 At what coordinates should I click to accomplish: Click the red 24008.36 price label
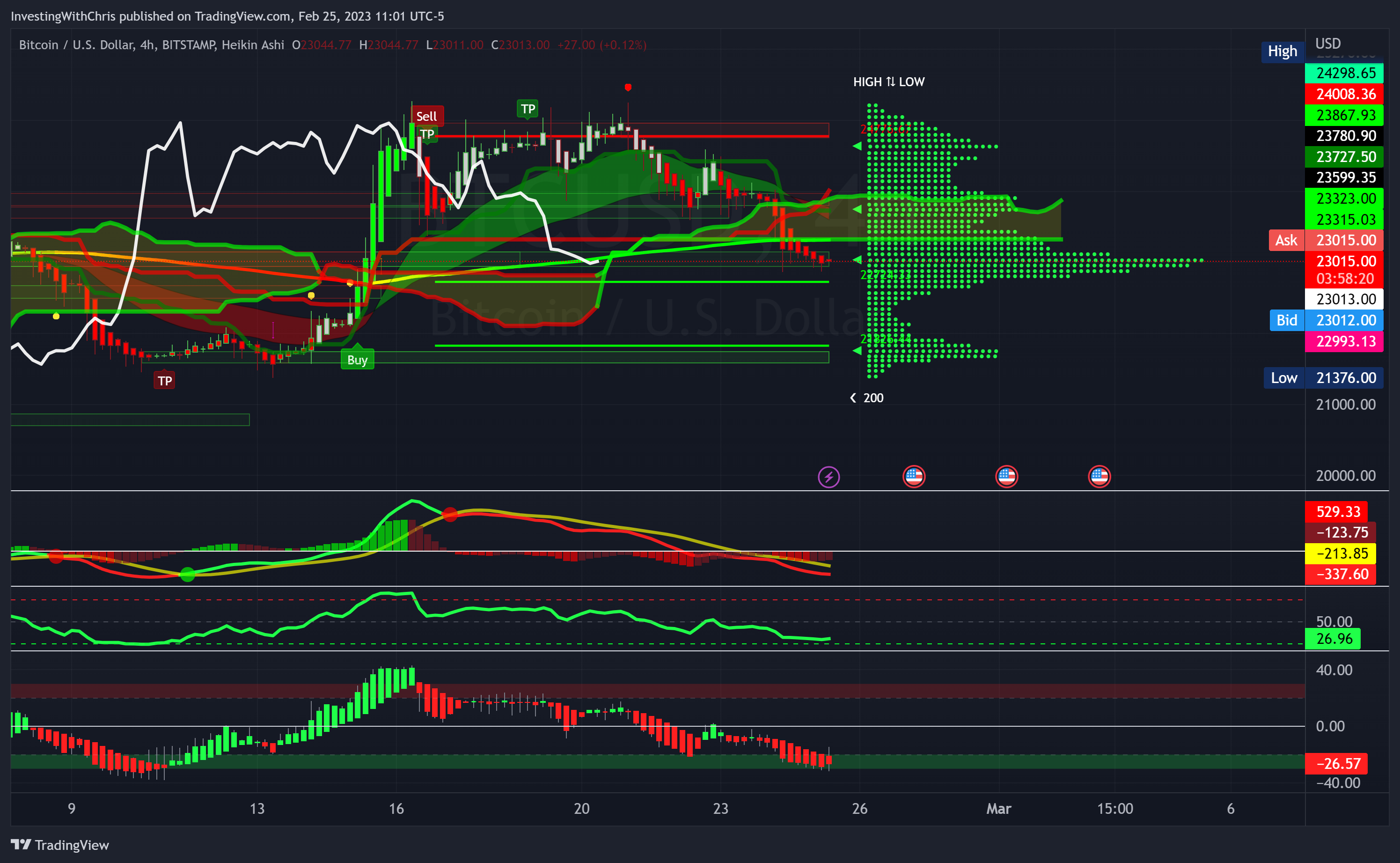pyautogui.click(x=1344, y=94)
